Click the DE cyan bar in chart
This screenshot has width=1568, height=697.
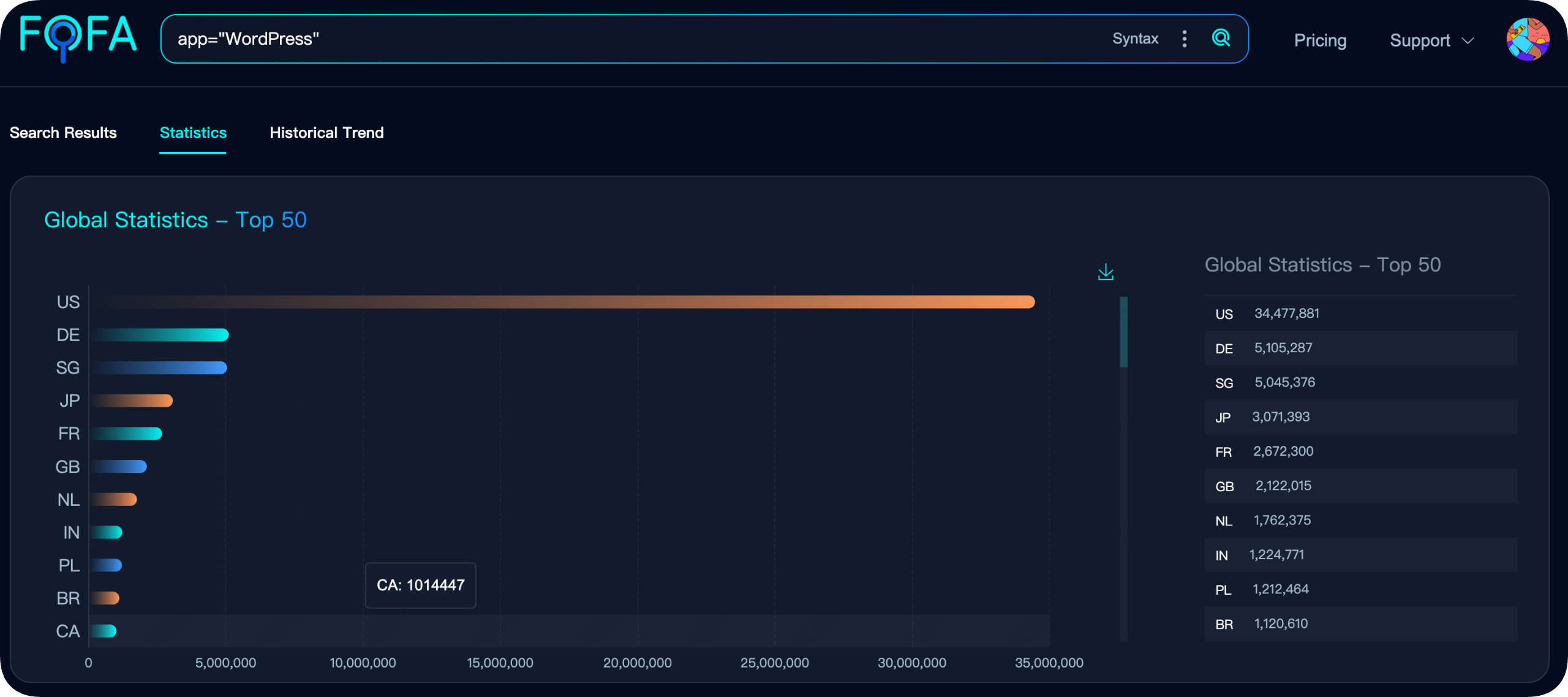(x=159, y=335)
